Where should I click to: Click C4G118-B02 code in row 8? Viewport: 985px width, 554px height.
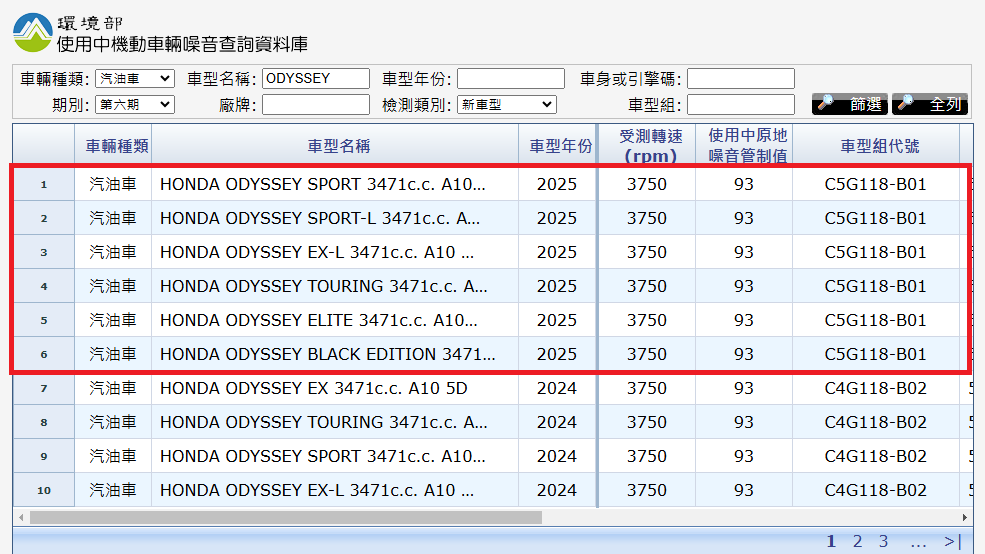click(x=875, y=422)
